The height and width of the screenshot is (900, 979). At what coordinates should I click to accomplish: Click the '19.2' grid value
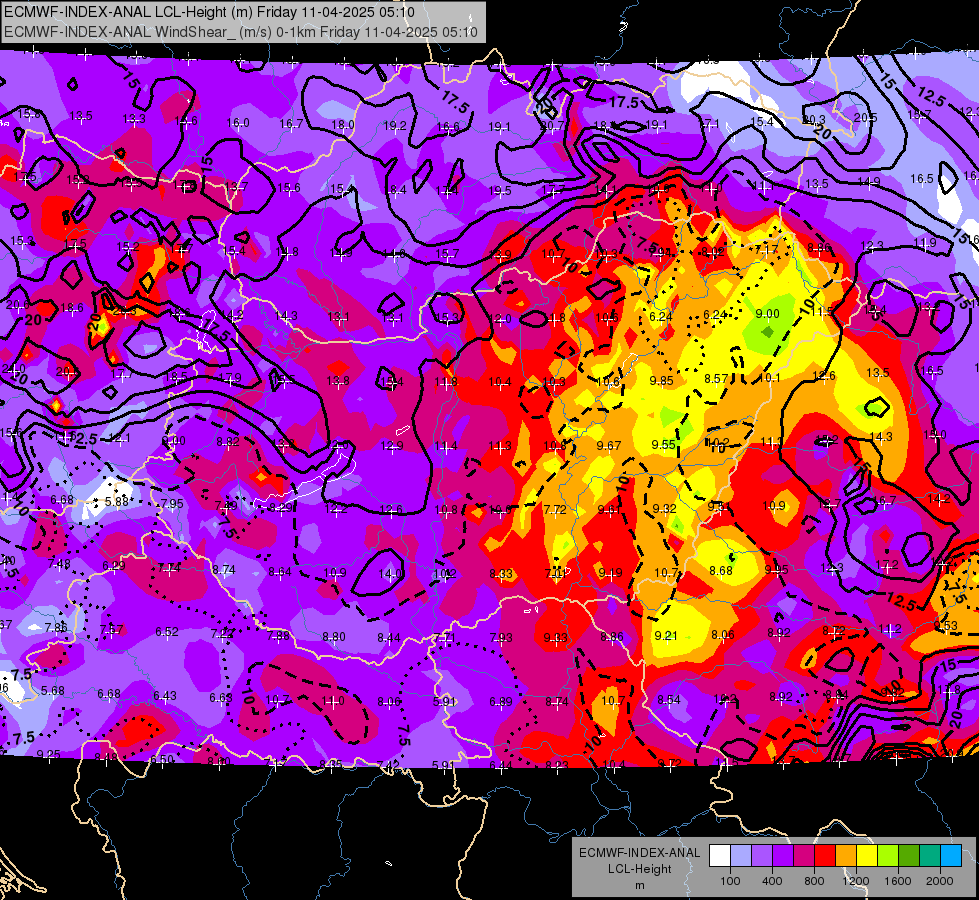coord(395,126)
